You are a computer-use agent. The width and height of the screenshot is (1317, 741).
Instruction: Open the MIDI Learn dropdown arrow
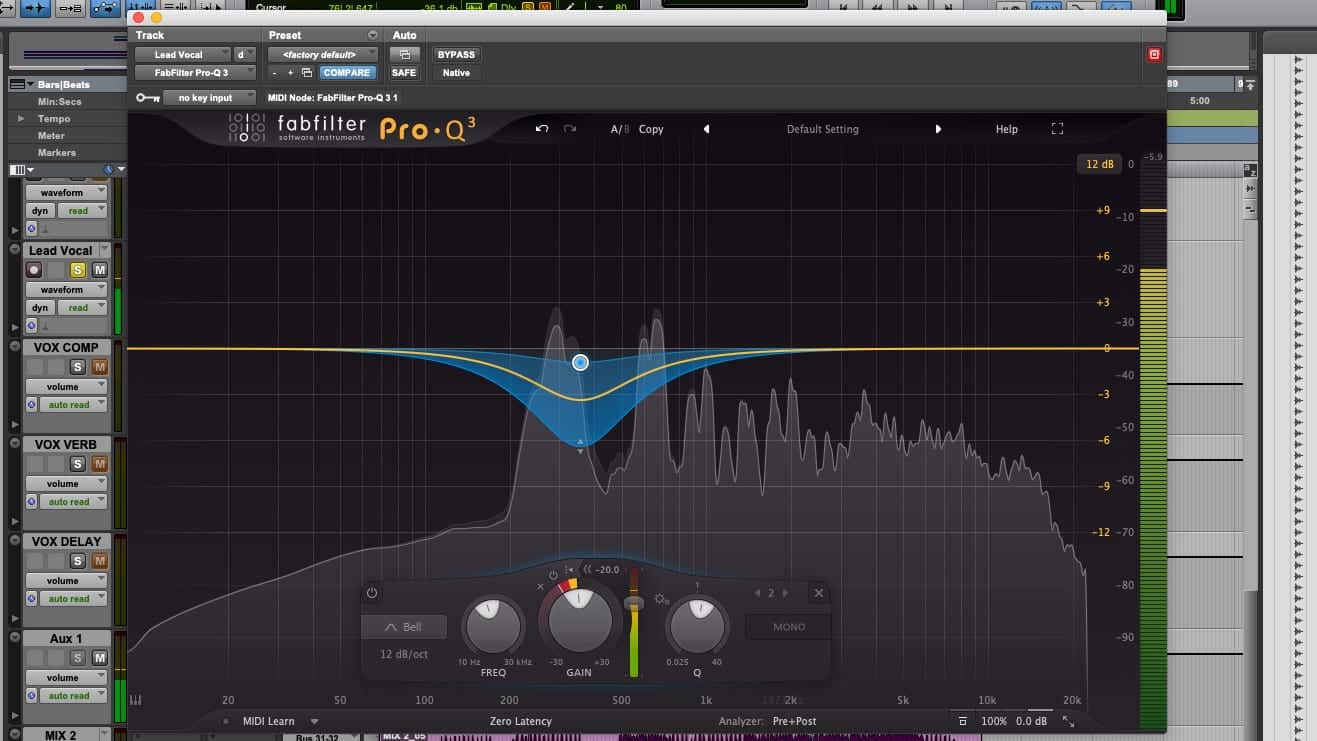pos(314,721)
